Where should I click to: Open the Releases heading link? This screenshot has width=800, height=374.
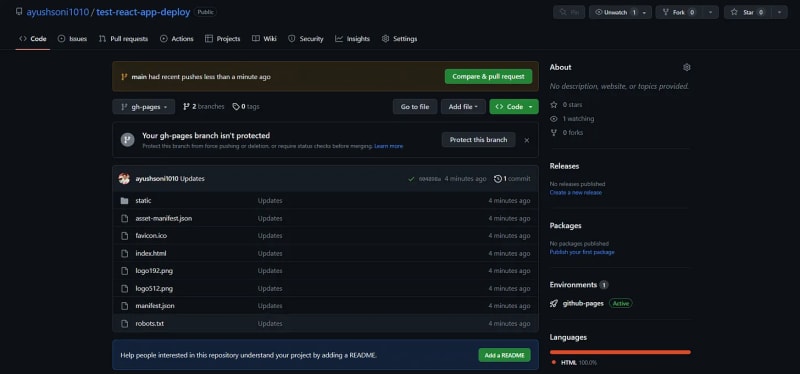tap(564, 166)
